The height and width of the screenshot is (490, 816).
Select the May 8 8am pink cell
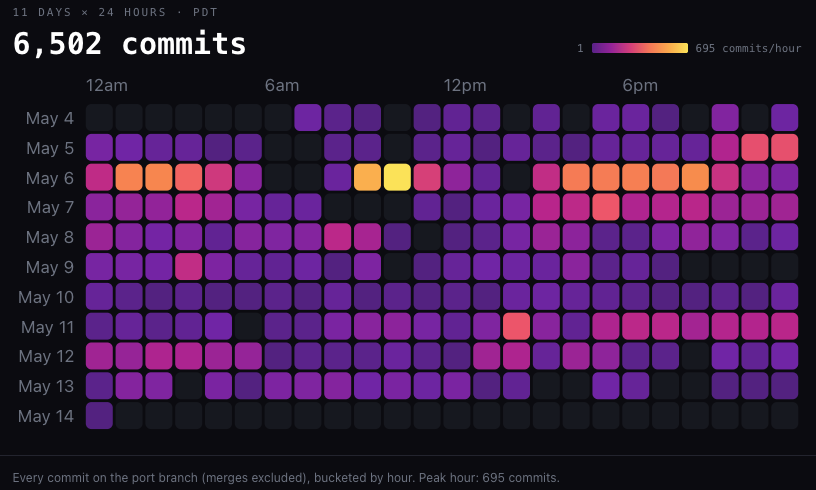[338, 237]
